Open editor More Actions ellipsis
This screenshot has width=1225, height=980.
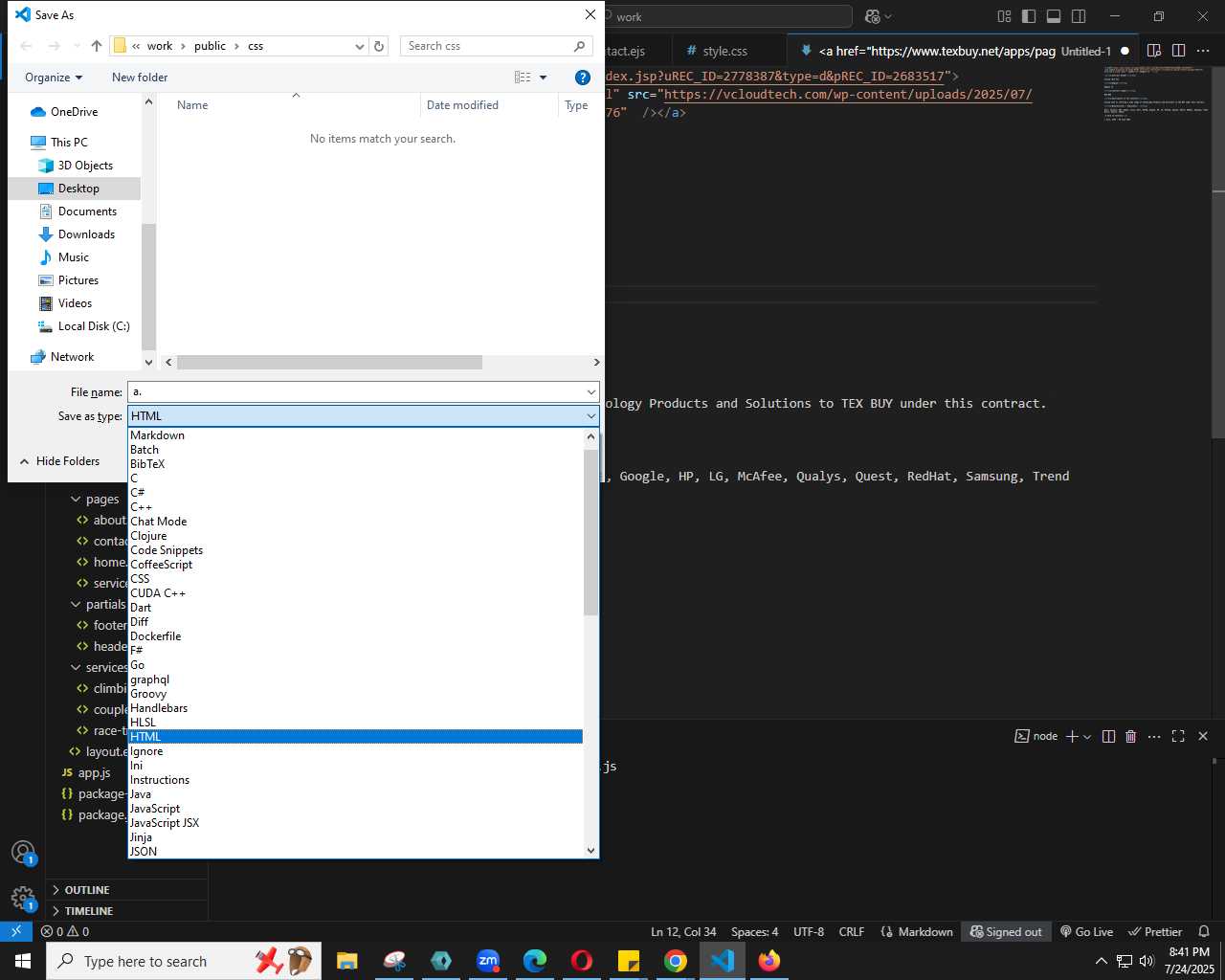tap(1203, 51)
